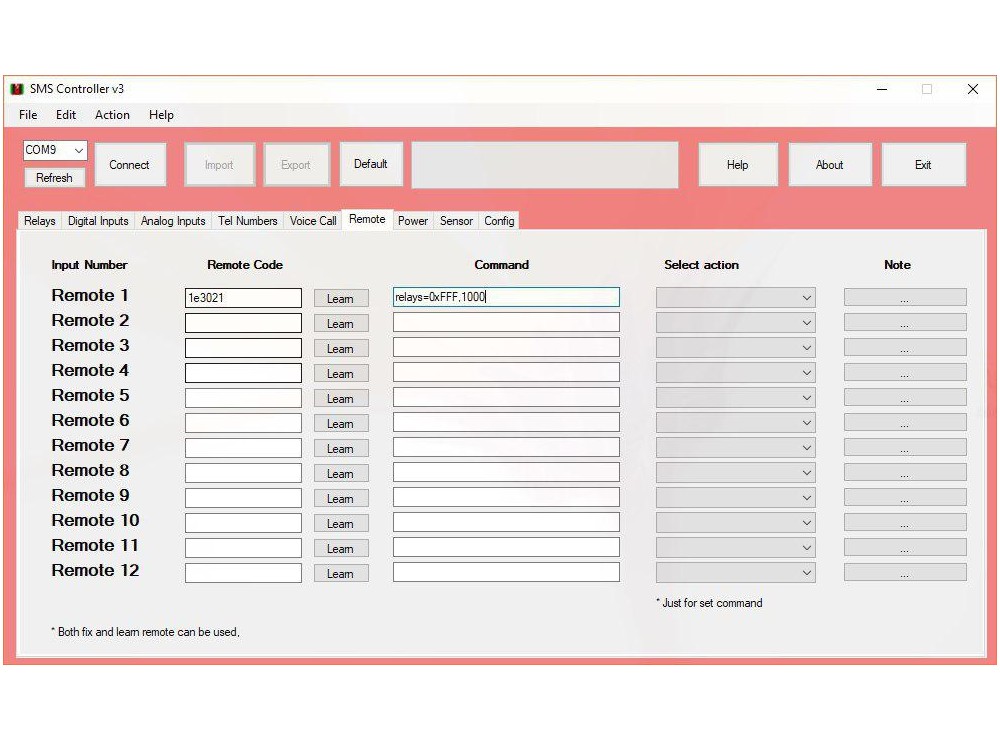Click the SMS Controller app icon in title bar
The height and width of the screenshot is (741, 1000).
16,89
